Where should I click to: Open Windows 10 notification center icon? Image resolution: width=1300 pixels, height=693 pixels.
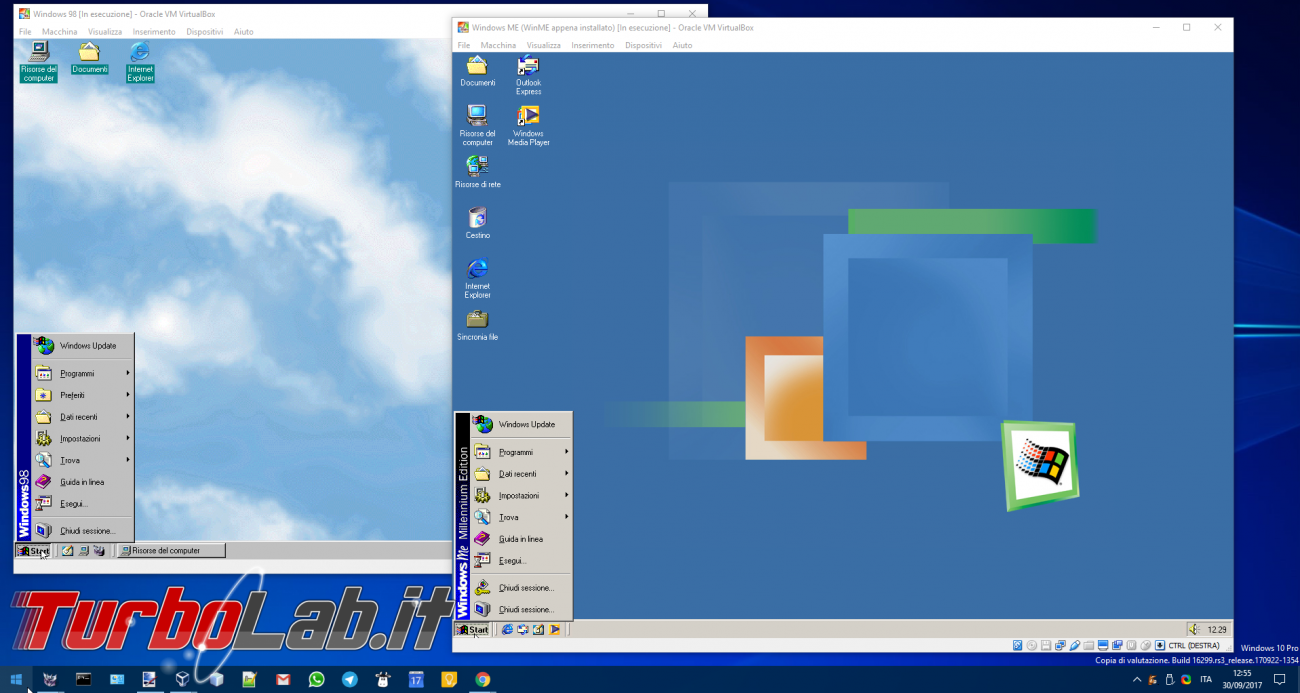pos(1279,680)
